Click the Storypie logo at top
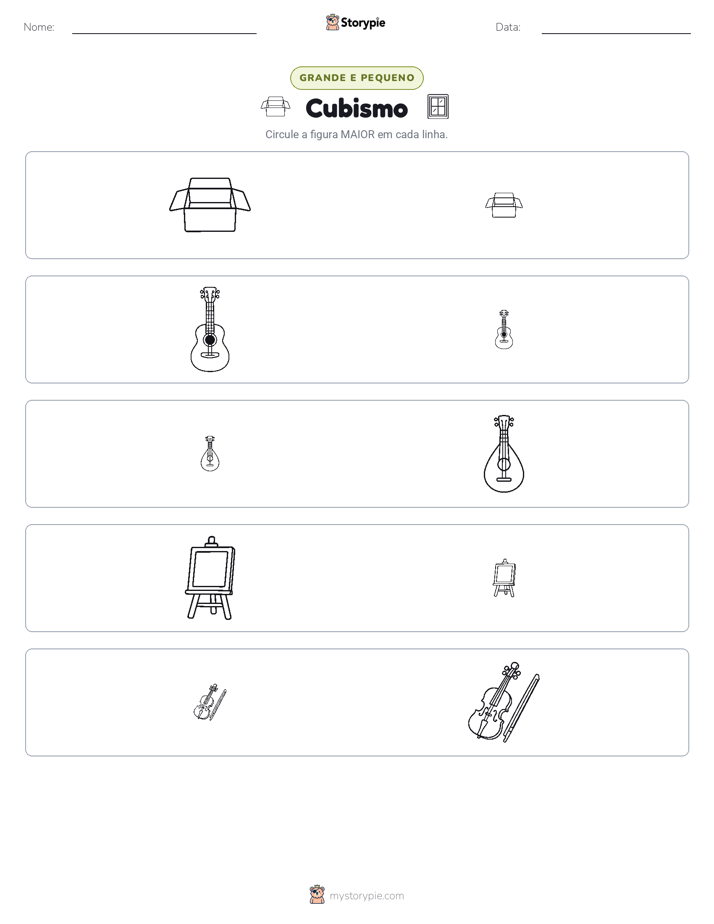This screenshot has width=714, height=924. (x=355, y=22)
